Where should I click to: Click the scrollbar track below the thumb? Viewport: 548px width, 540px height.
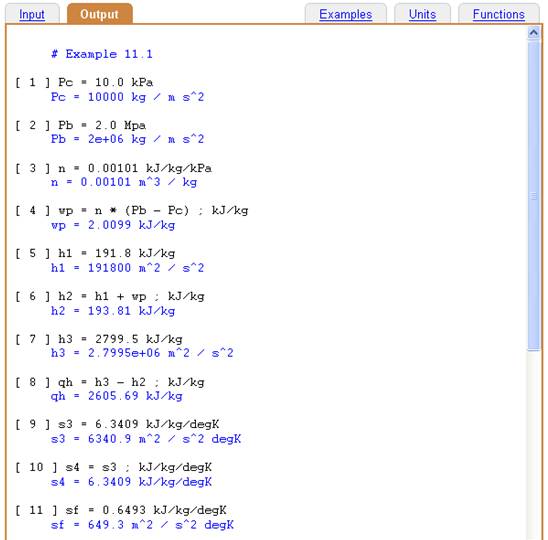click(x=534, y=444)
